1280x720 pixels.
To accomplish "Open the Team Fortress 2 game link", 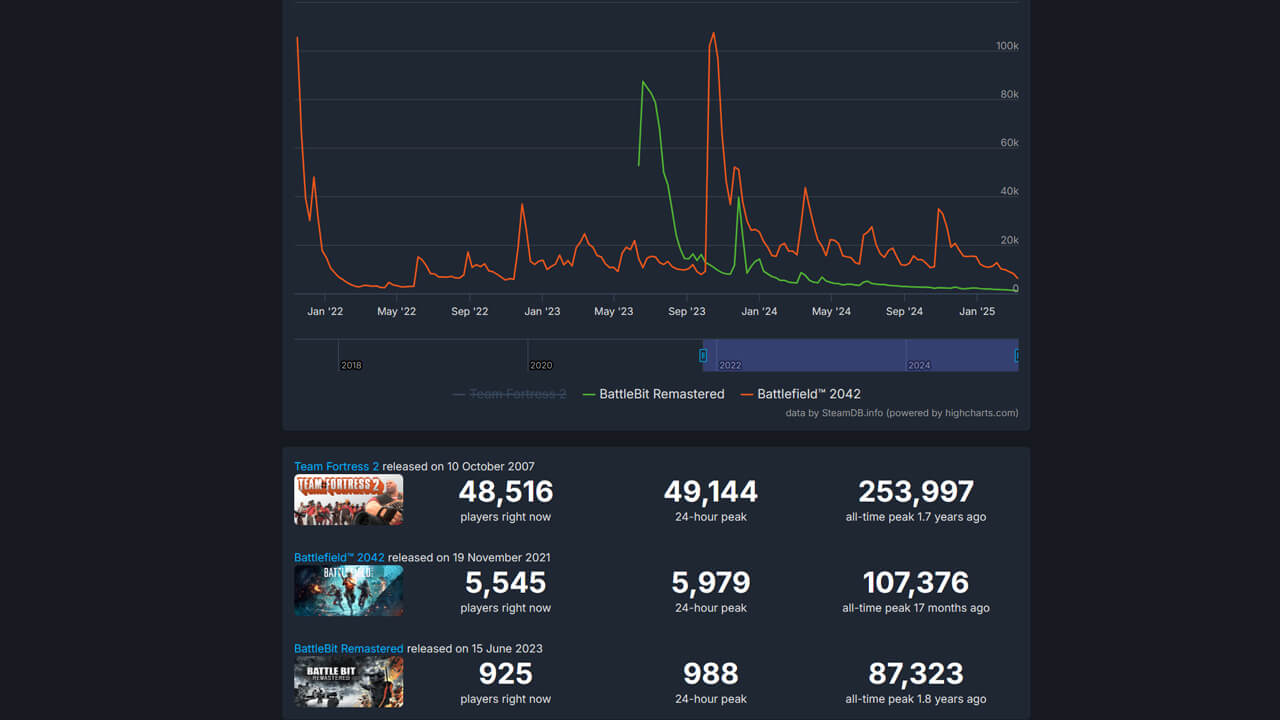I will (x=336, y=466).
